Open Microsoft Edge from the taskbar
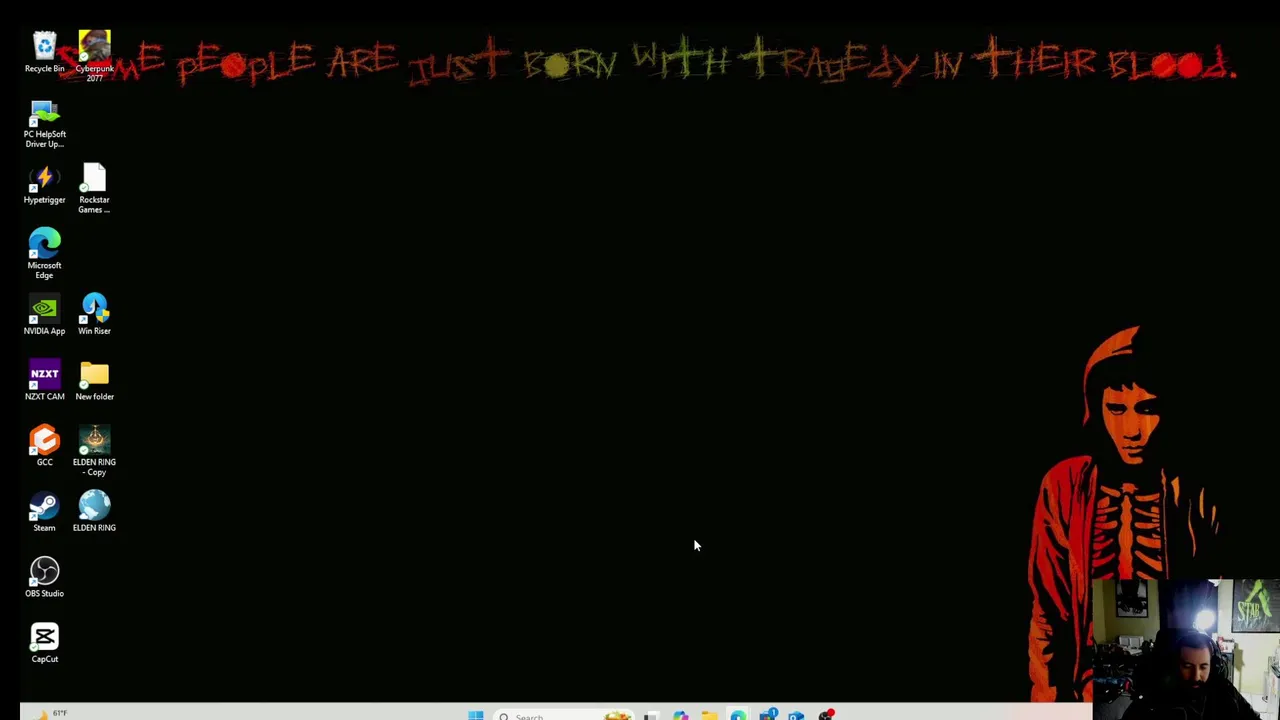This screenshot has height=720, width=1280. coord(738,715)
